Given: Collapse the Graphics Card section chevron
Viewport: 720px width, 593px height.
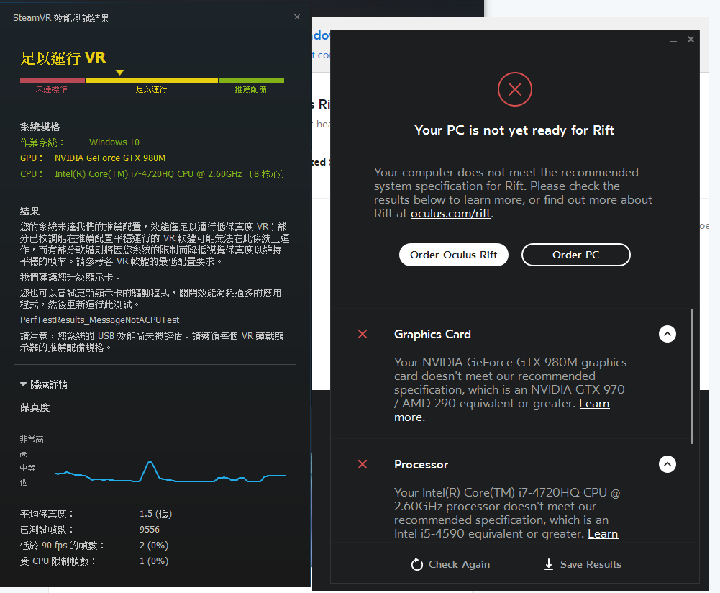Looking at the screenshot, I should pyautogui.click(x=667, y=334).
